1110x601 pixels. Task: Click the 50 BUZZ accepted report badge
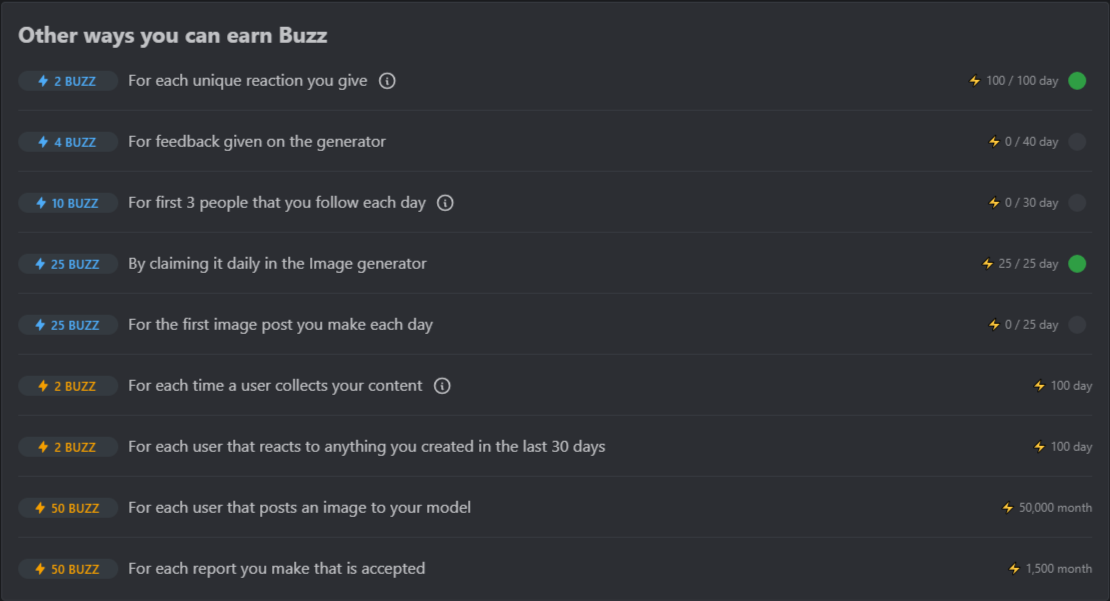(68, 569)
